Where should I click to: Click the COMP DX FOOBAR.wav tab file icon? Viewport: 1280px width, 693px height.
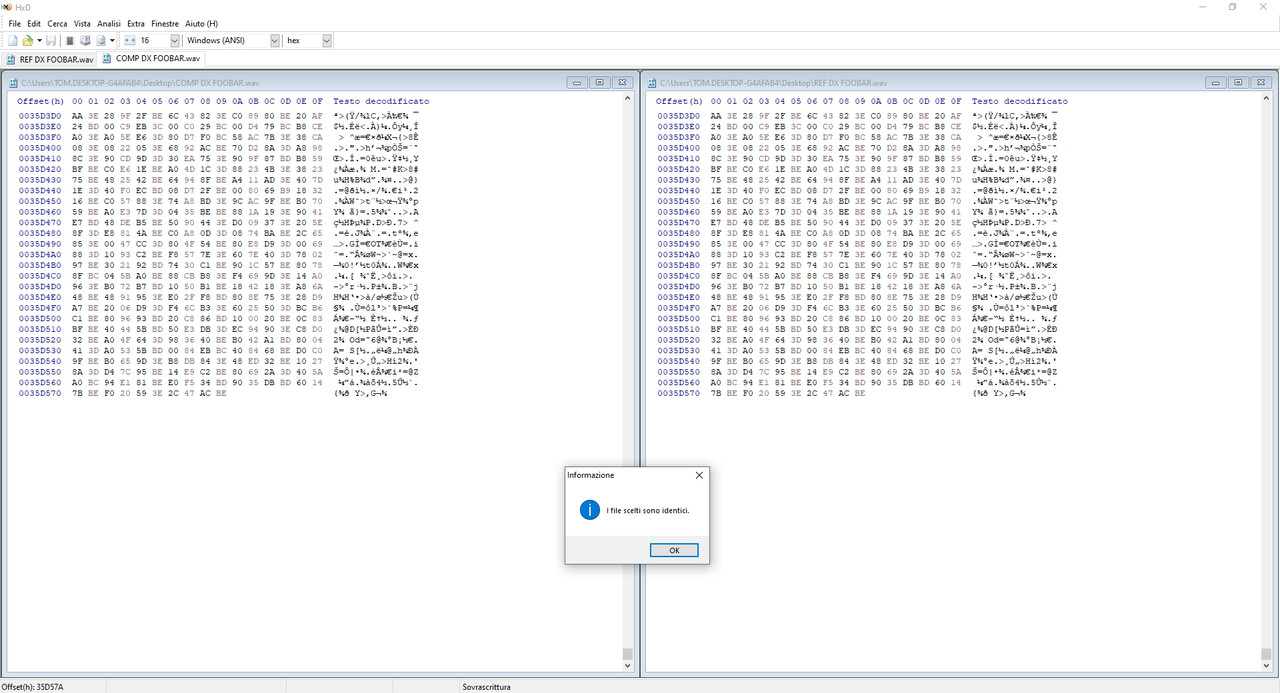(x=107, y=58)
